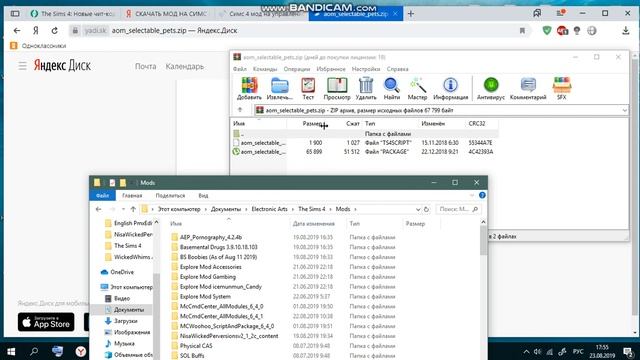Click the WinRAR Добавить (Add) icon
Screen dimensions: 640x360
click(x=249, y=85)
